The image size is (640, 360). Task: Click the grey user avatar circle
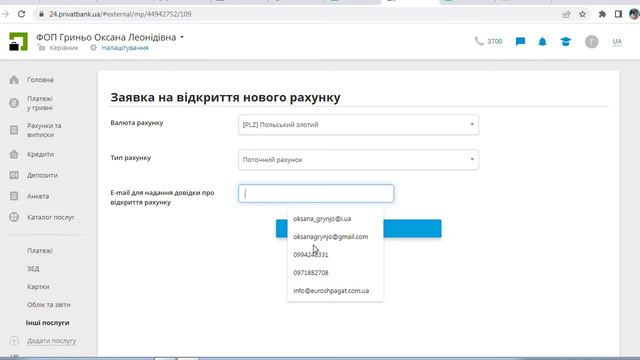coord(591,42)
